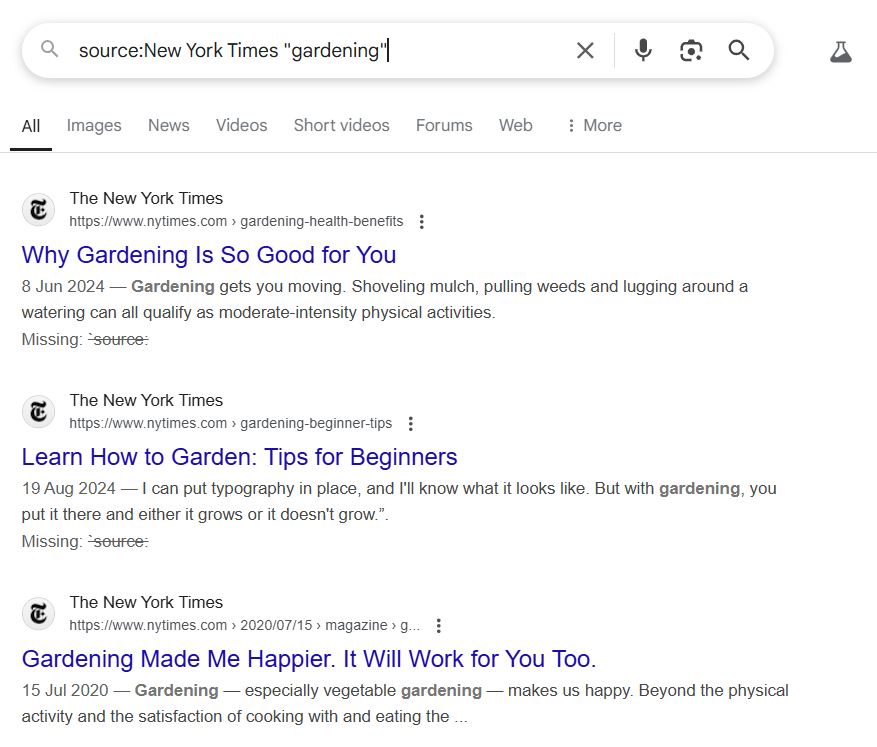The image size is (877, 747).
Task: Open the "Gardening Made Me Happier" article
Action: pyautogui.click(x=308, y=659)
